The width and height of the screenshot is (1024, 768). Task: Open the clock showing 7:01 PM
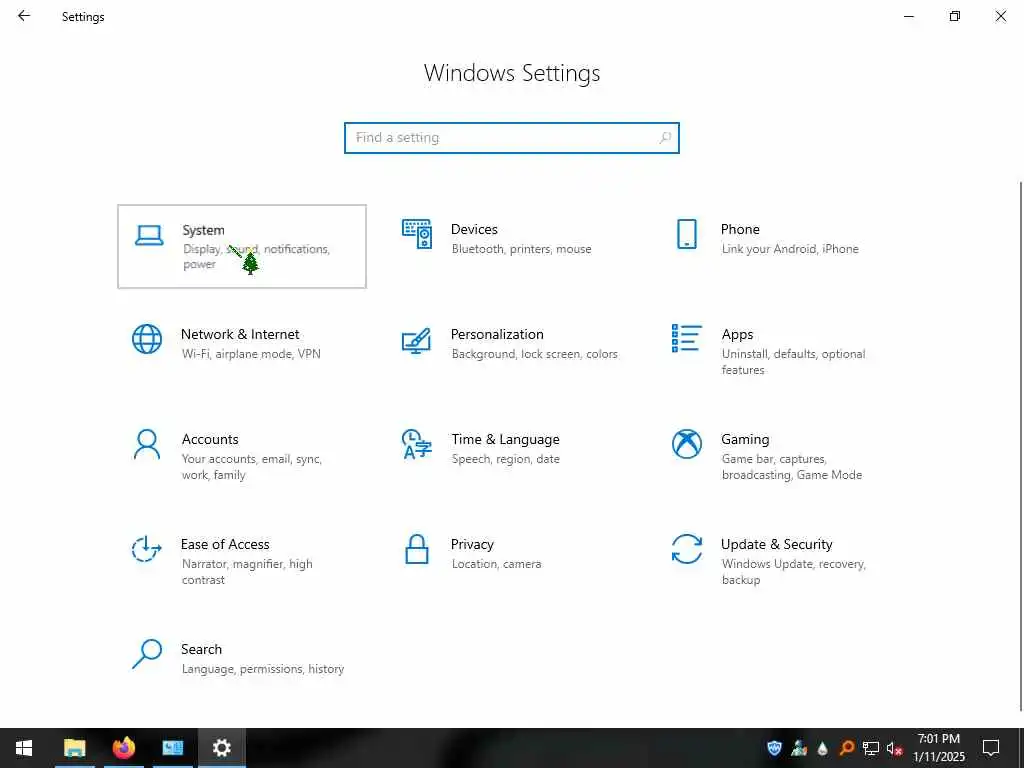(938, 748)
